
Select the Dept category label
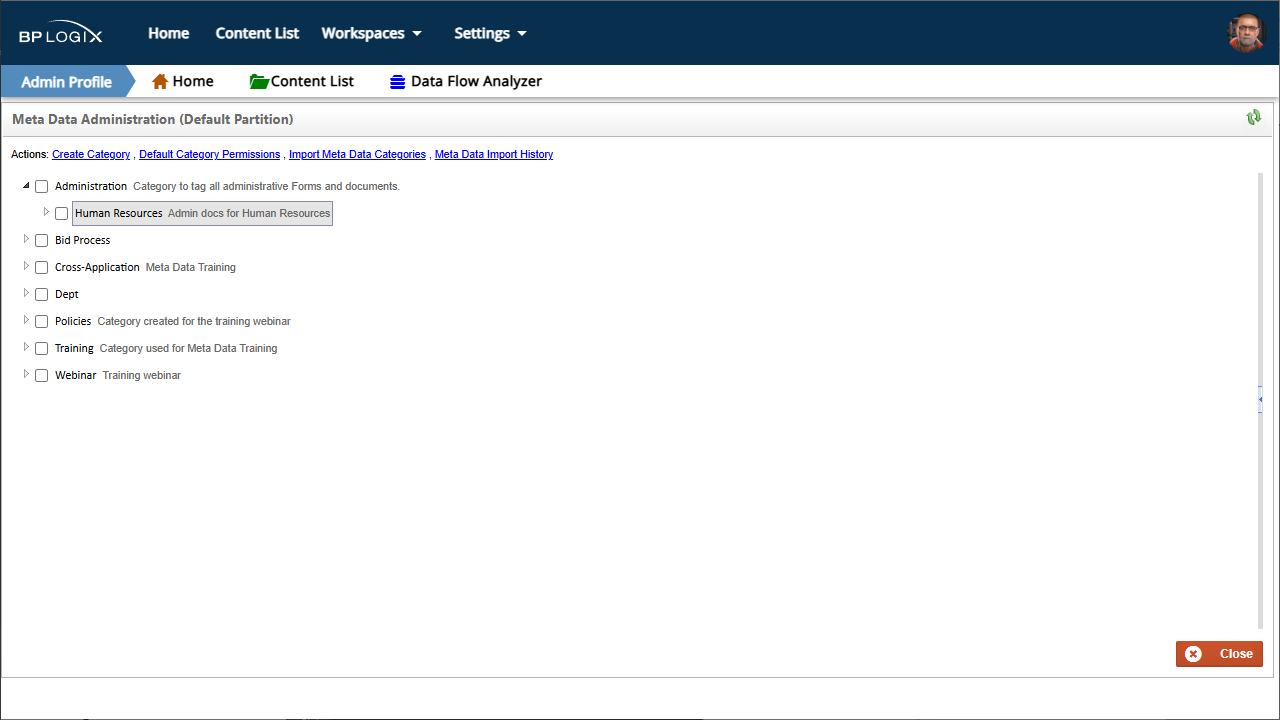pos(67,294)
